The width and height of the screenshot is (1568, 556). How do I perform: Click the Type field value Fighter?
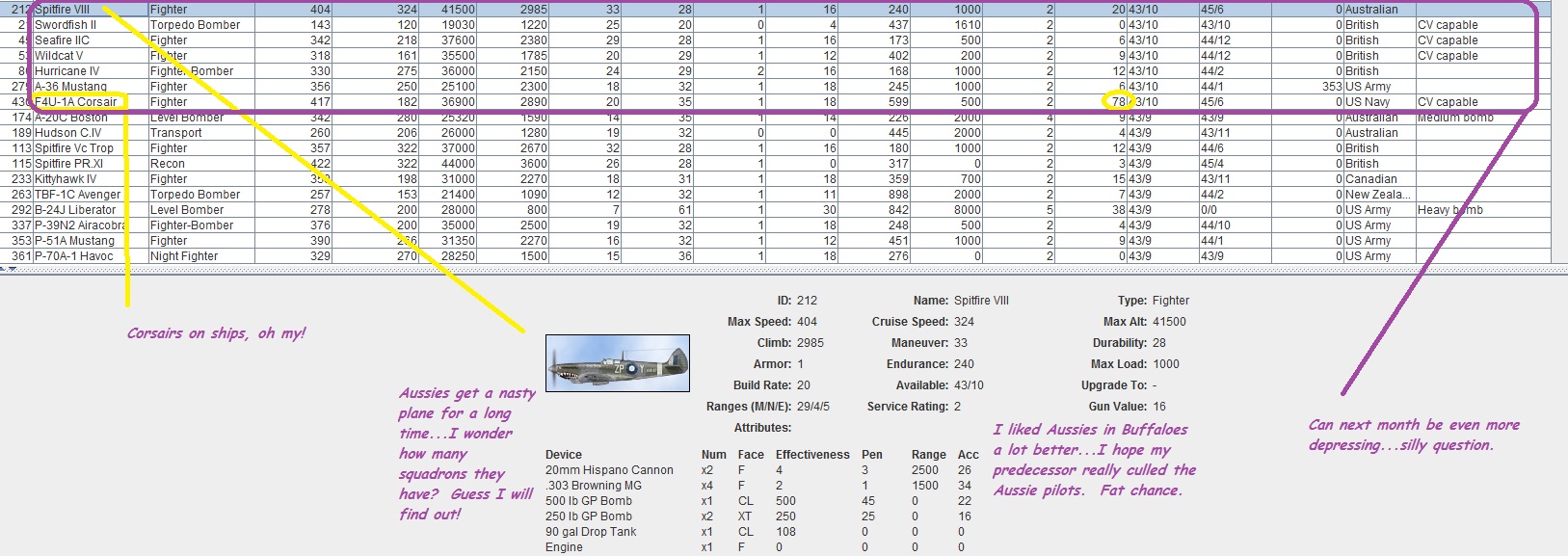1171,301
